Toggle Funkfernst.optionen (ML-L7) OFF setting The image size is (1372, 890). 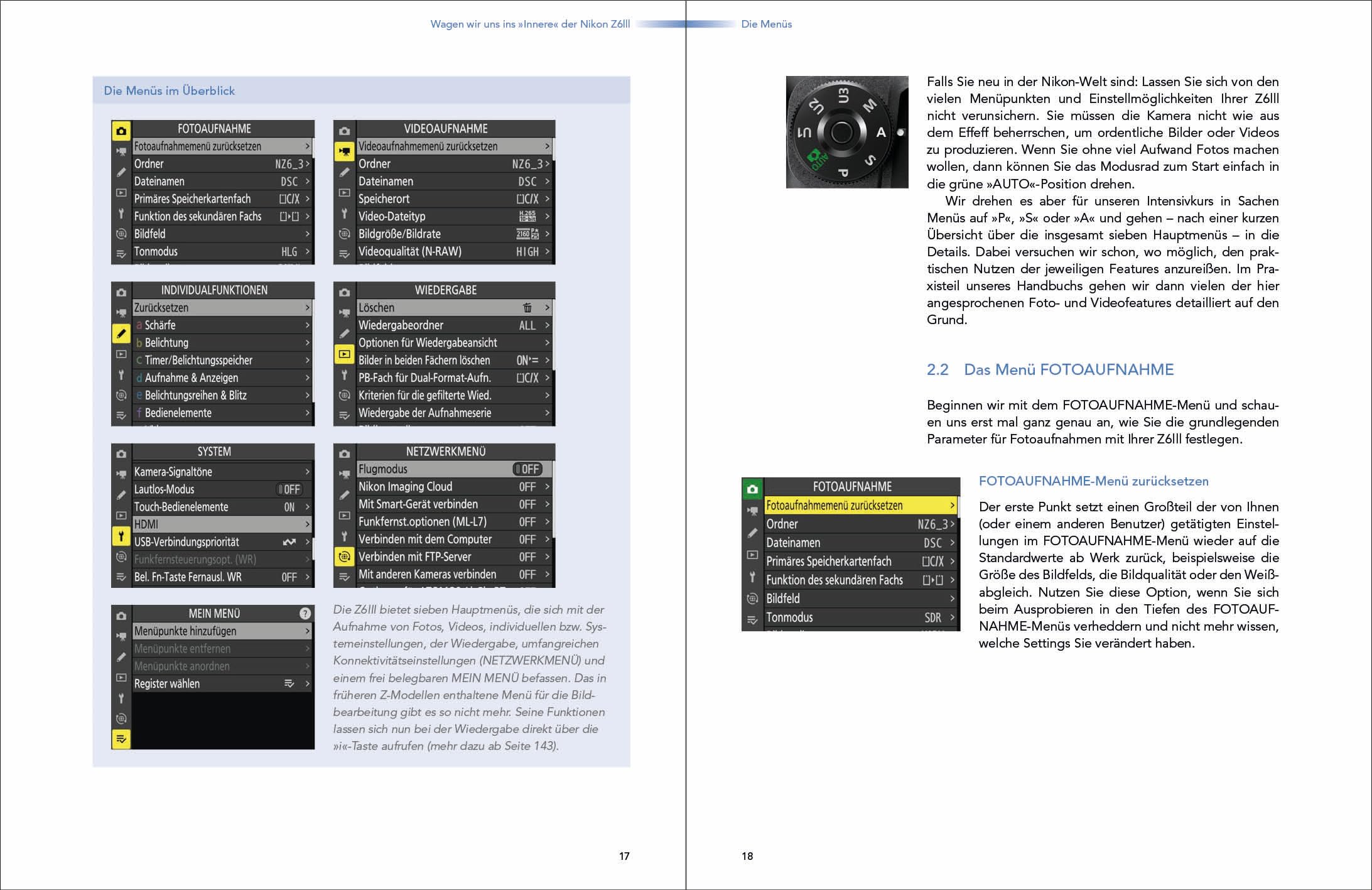point(527,522)
